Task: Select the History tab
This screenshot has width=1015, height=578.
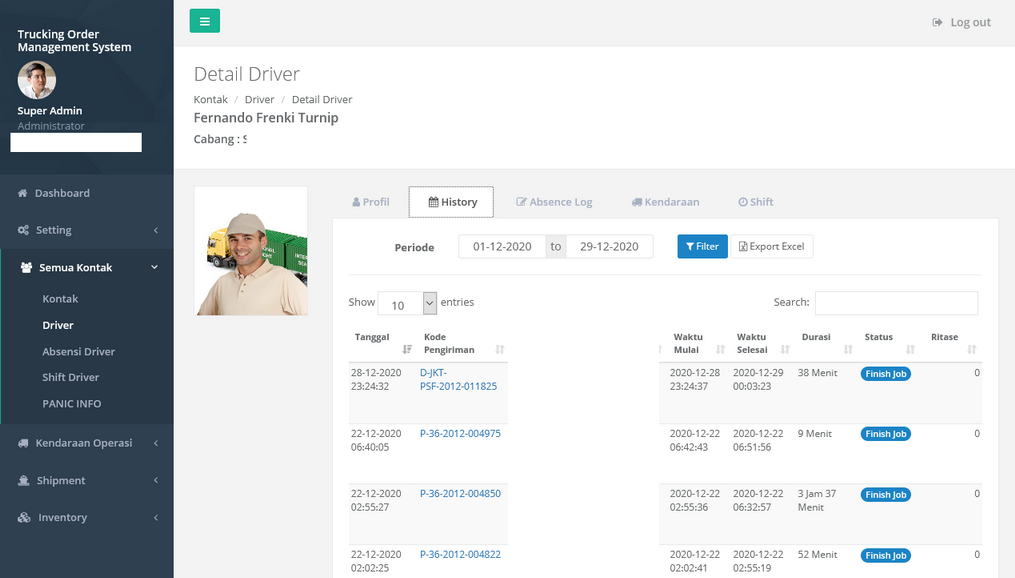Action: click(451, 202)
